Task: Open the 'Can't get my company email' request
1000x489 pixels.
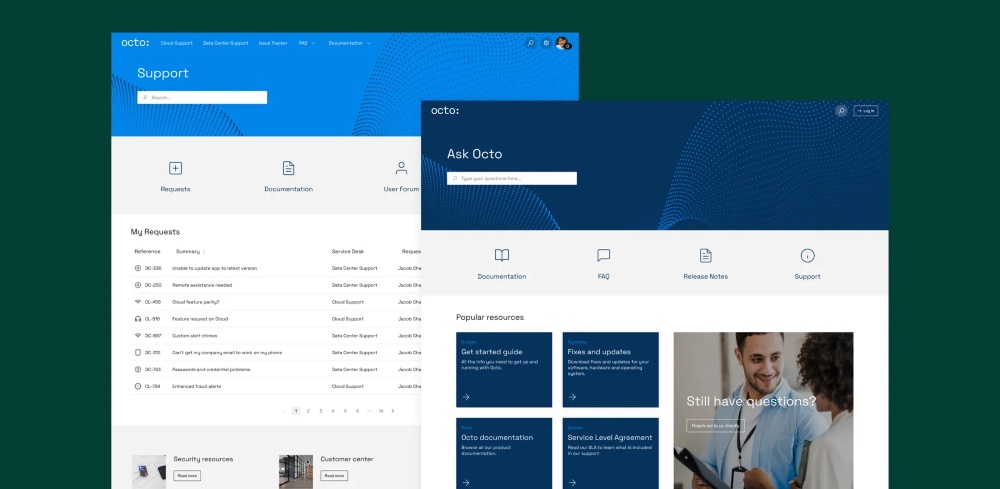Action: coord(227,353)
